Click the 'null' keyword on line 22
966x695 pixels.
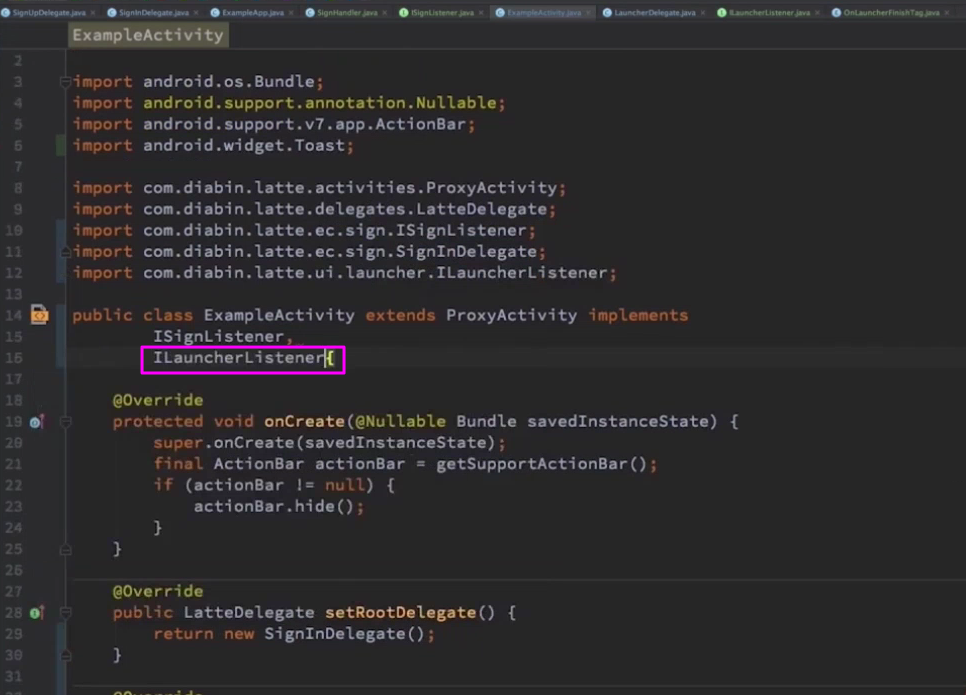click(345, 486)
